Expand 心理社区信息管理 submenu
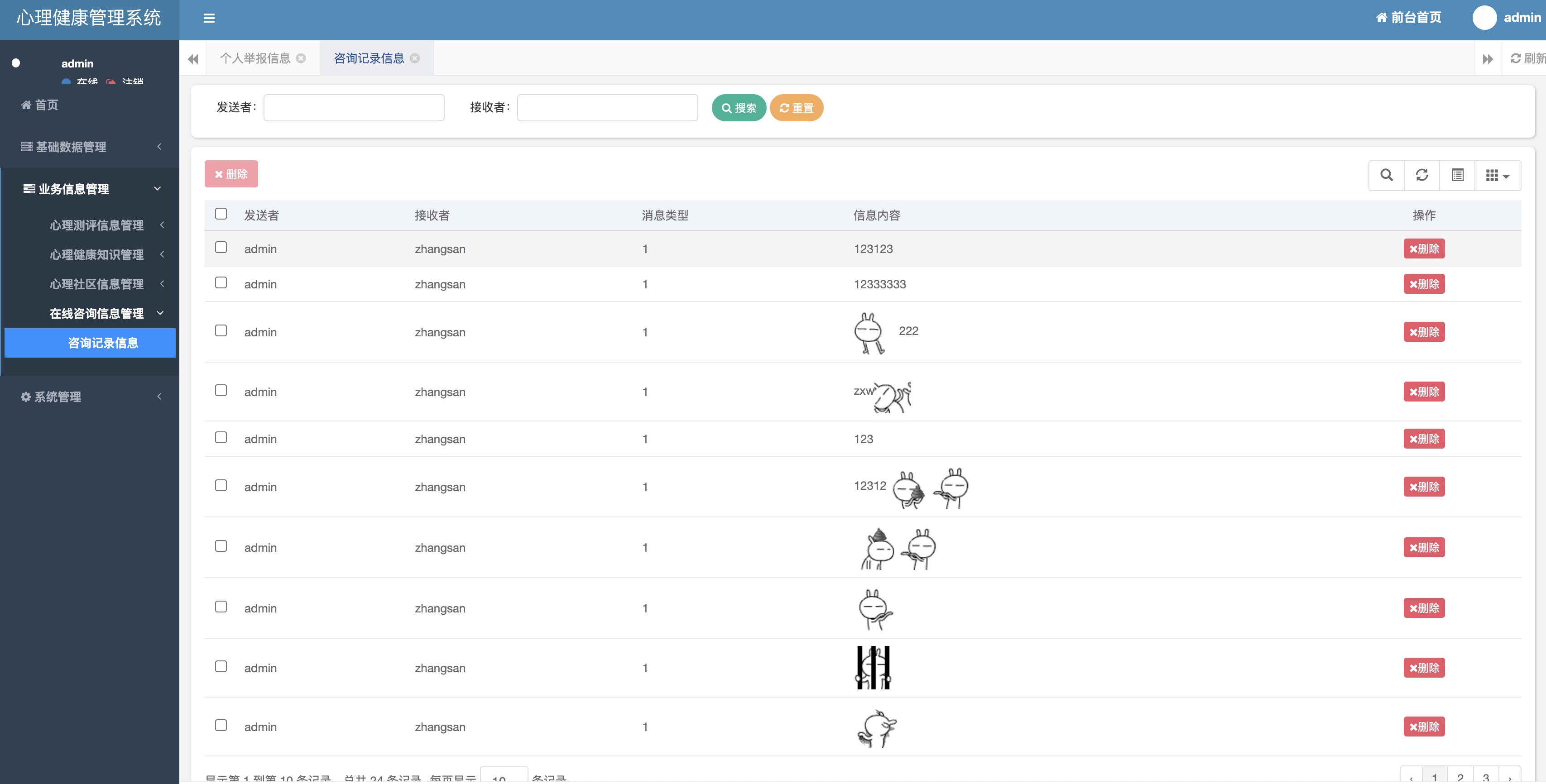This screenshot has height=784, width=1546. coord(96,284)
